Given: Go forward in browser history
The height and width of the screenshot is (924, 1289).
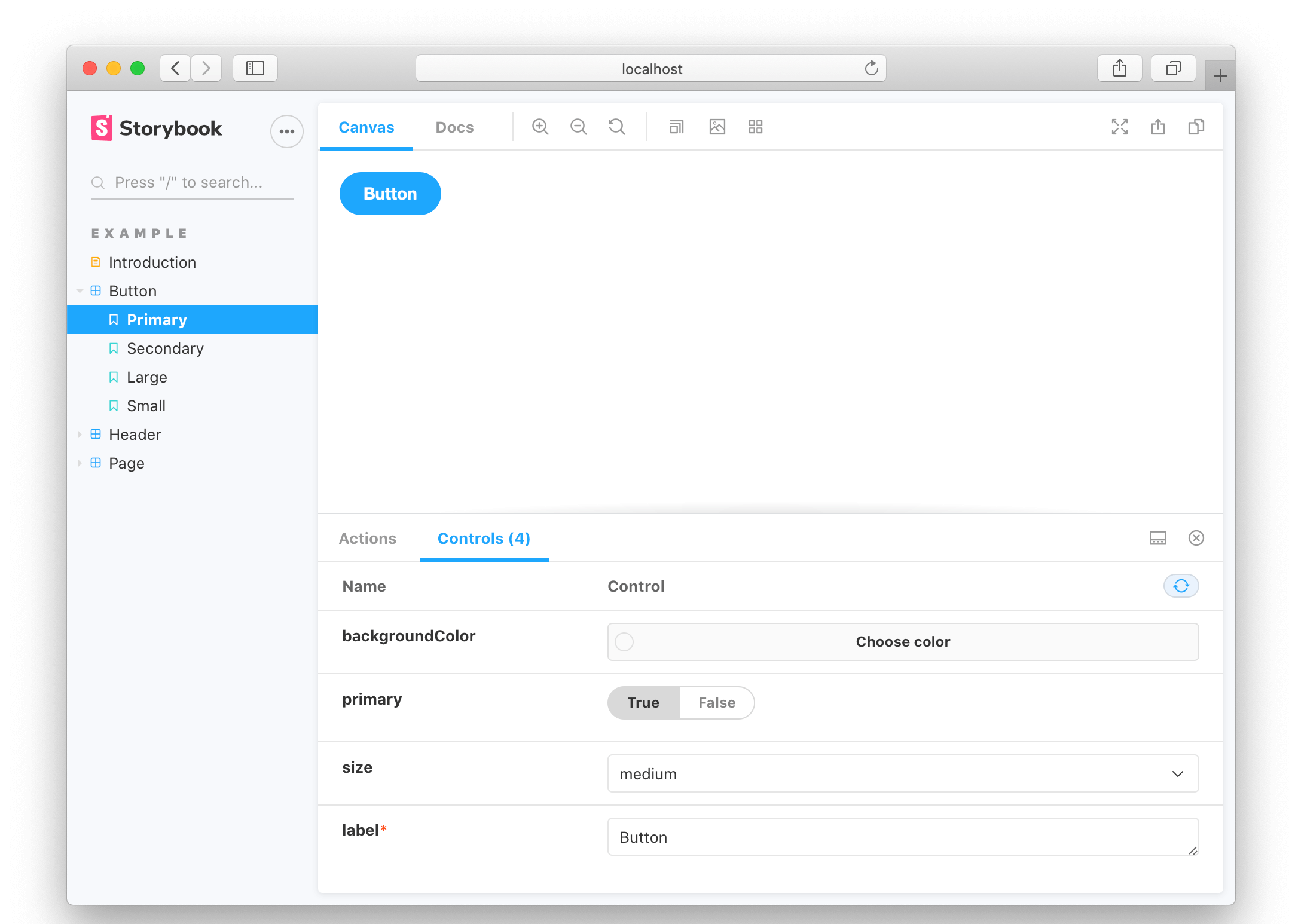Looking at the screenshot, I should [x=206, y=68].
